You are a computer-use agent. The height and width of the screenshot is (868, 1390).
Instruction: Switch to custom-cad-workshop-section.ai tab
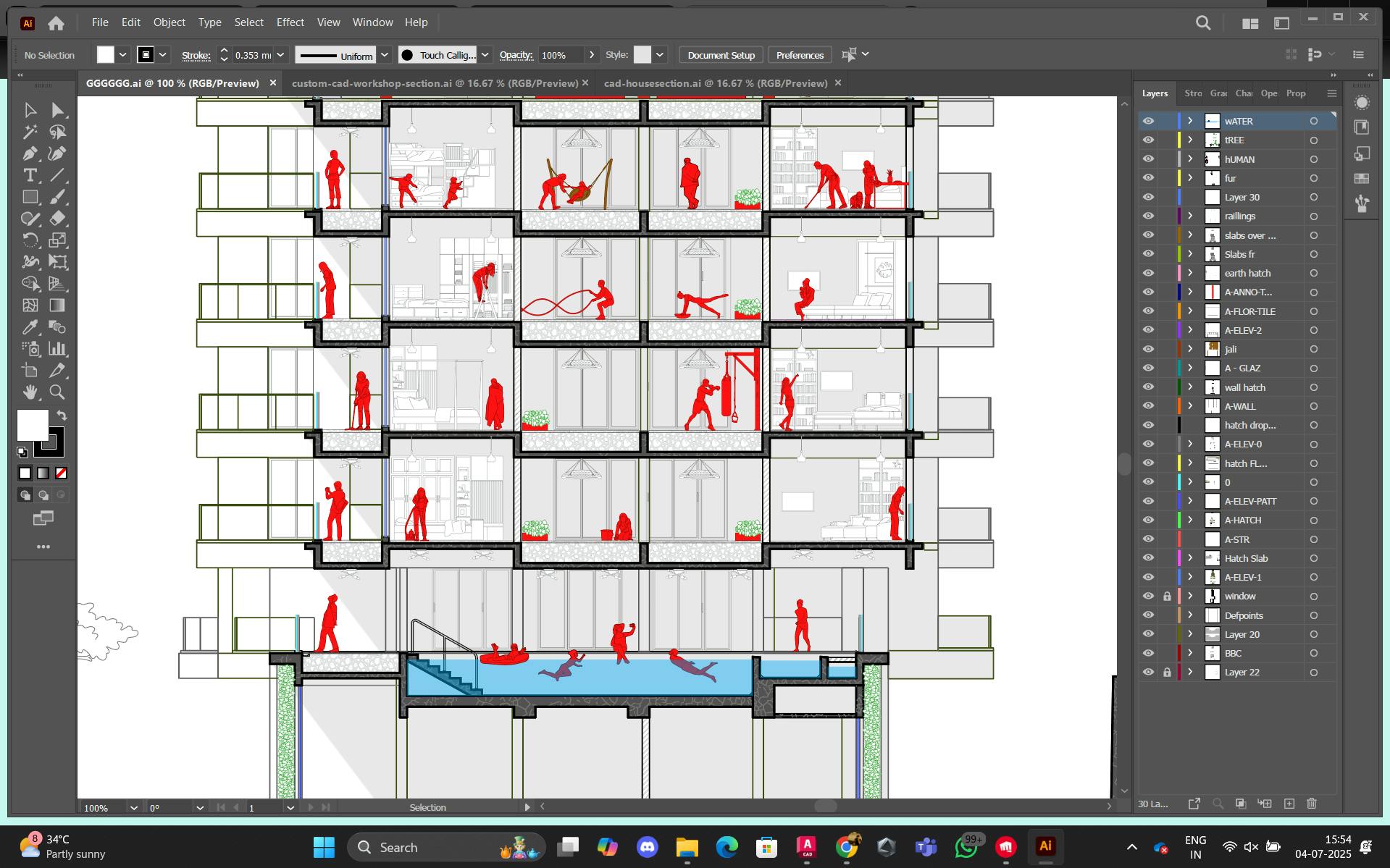(x=435, y=83)
